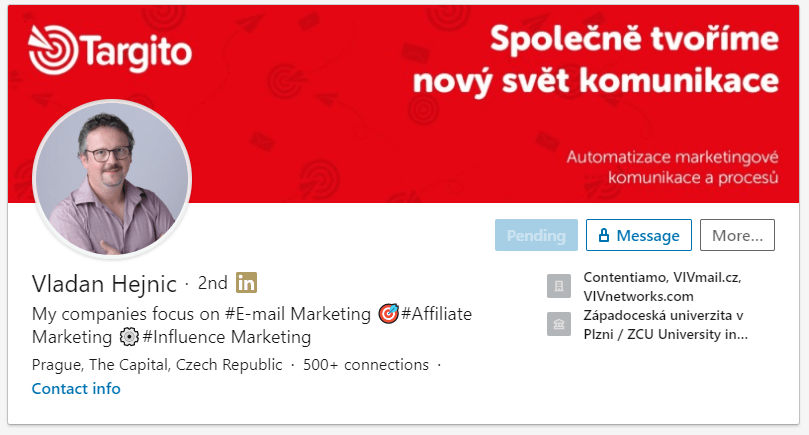The image size is (809, 435).
Task: Click the gold LinkedIn Premium badge
Action: [x=247, y=282]
